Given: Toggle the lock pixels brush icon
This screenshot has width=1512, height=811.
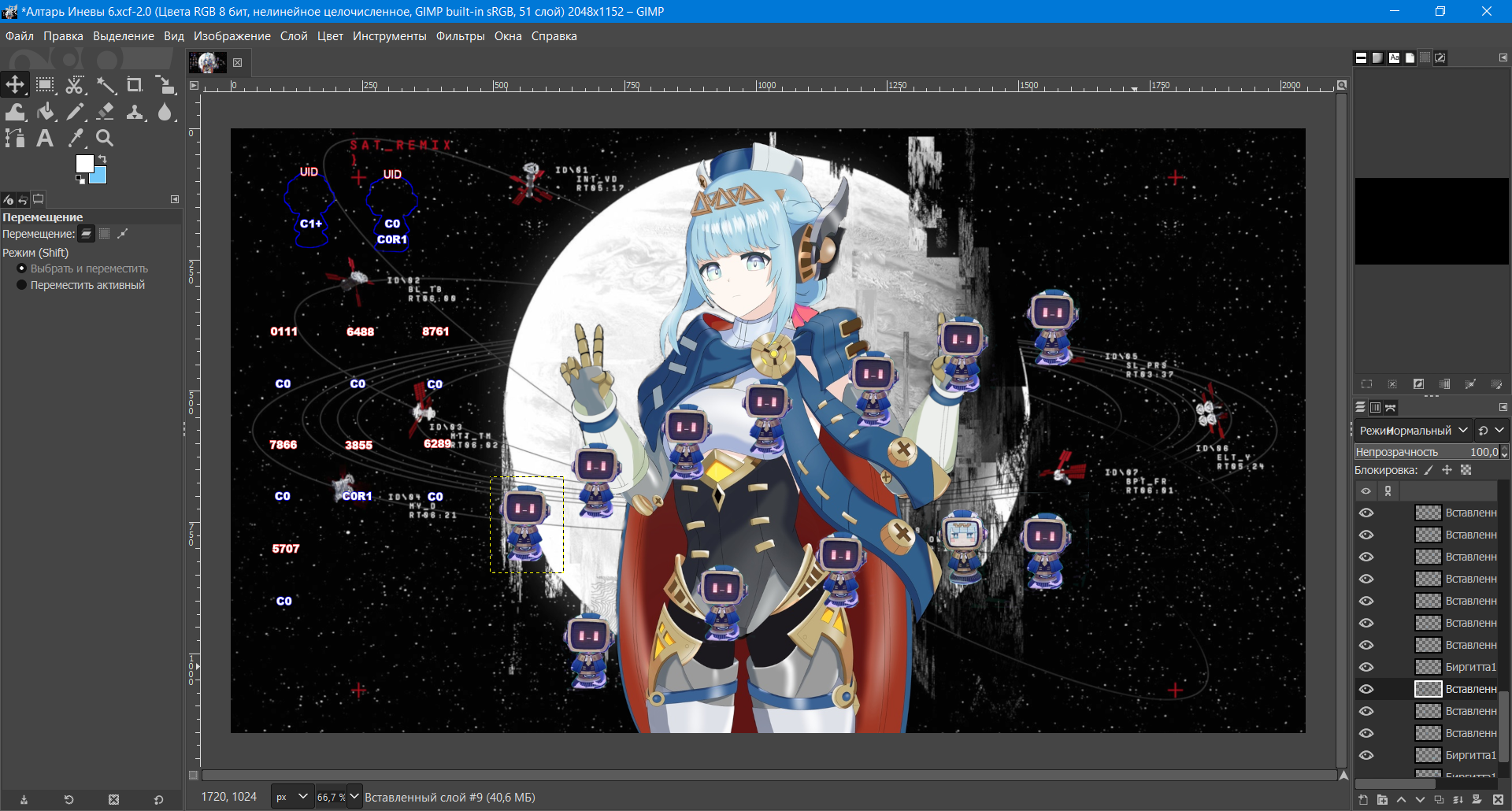Looking at the screenshot, I should point(1429,470).
